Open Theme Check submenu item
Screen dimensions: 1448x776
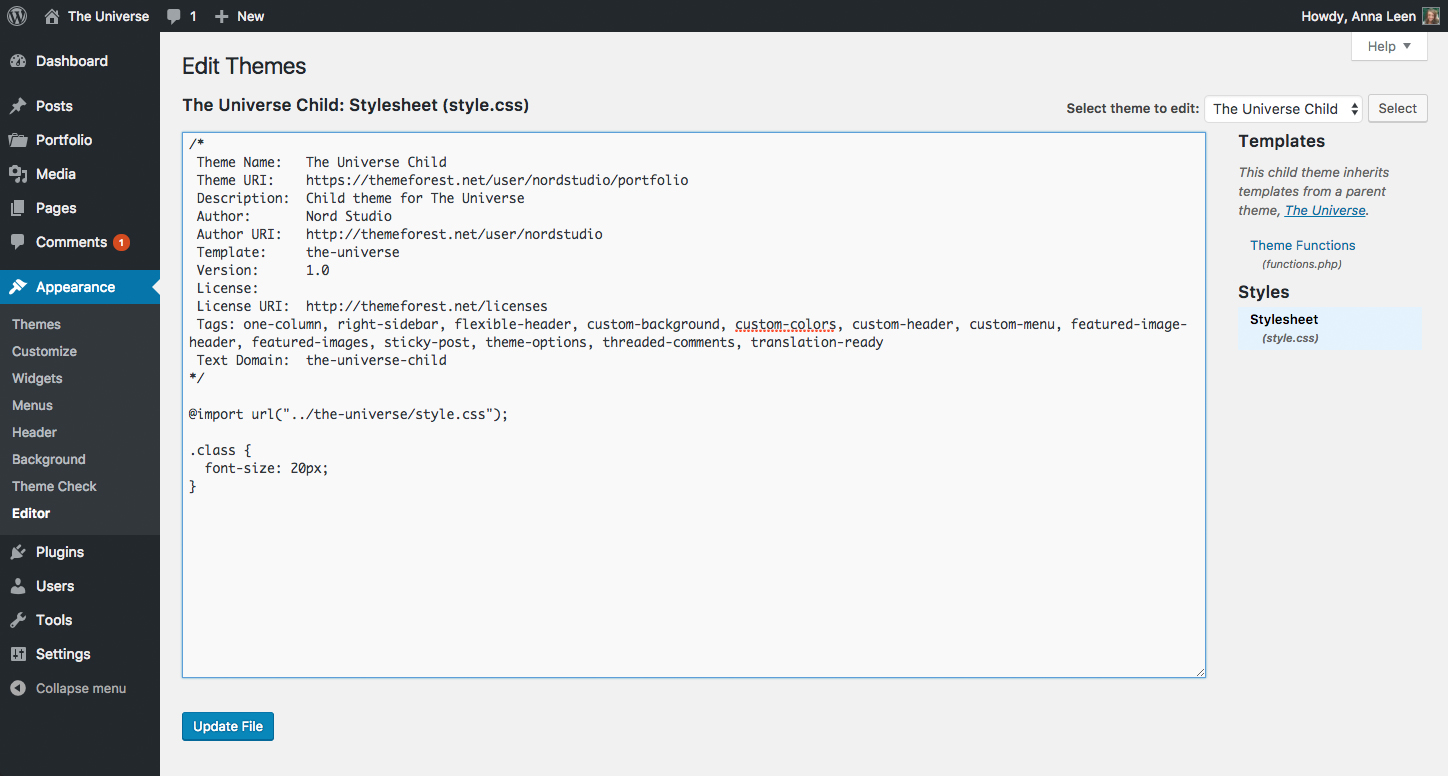pos(54,486)
